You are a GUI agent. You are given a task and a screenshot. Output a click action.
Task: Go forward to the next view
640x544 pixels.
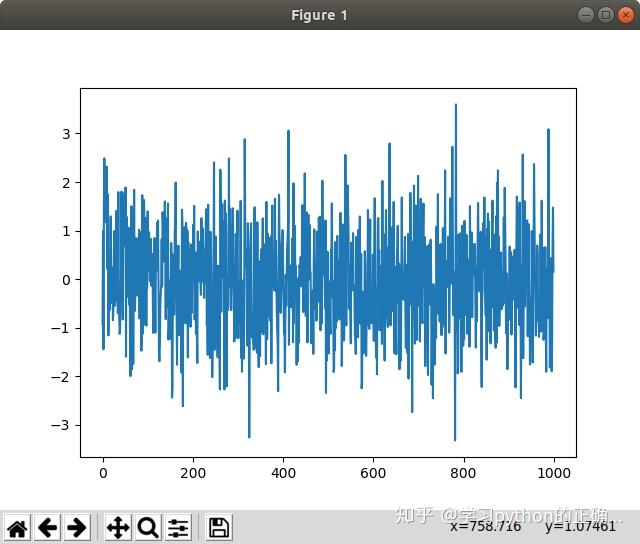pos(77,528)
